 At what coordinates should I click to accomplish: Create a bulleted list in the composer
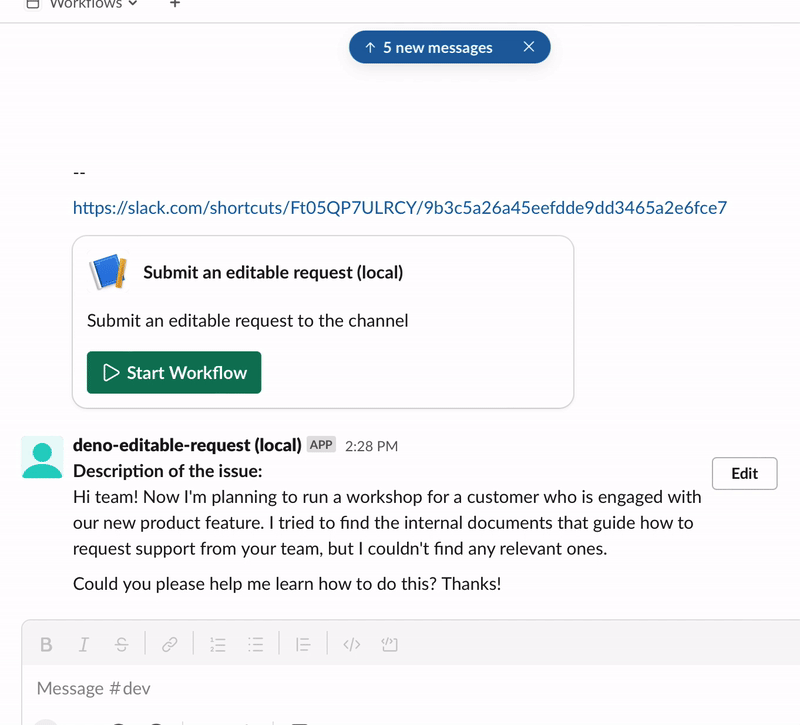256,644
